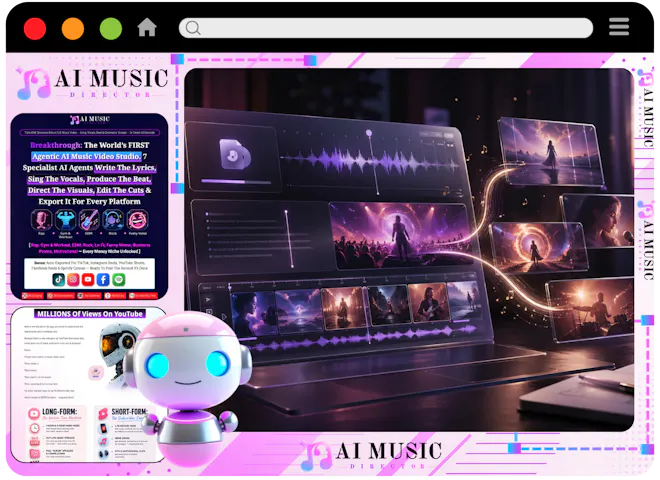Select the Rap microphone genre icon
The width and height of the screenshot is (660, 480).
click(x=41, y=220)
